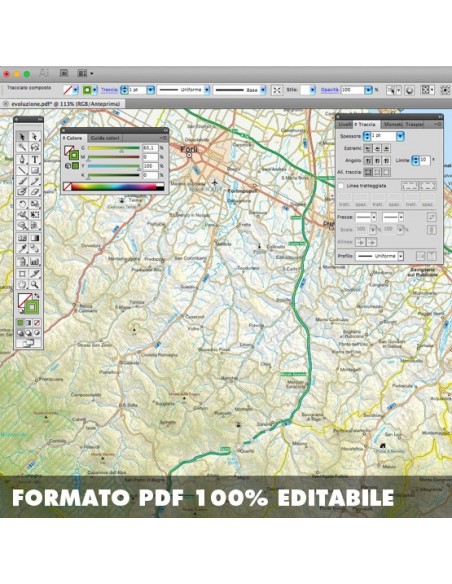Select the Rotate tool

(22, 204)
